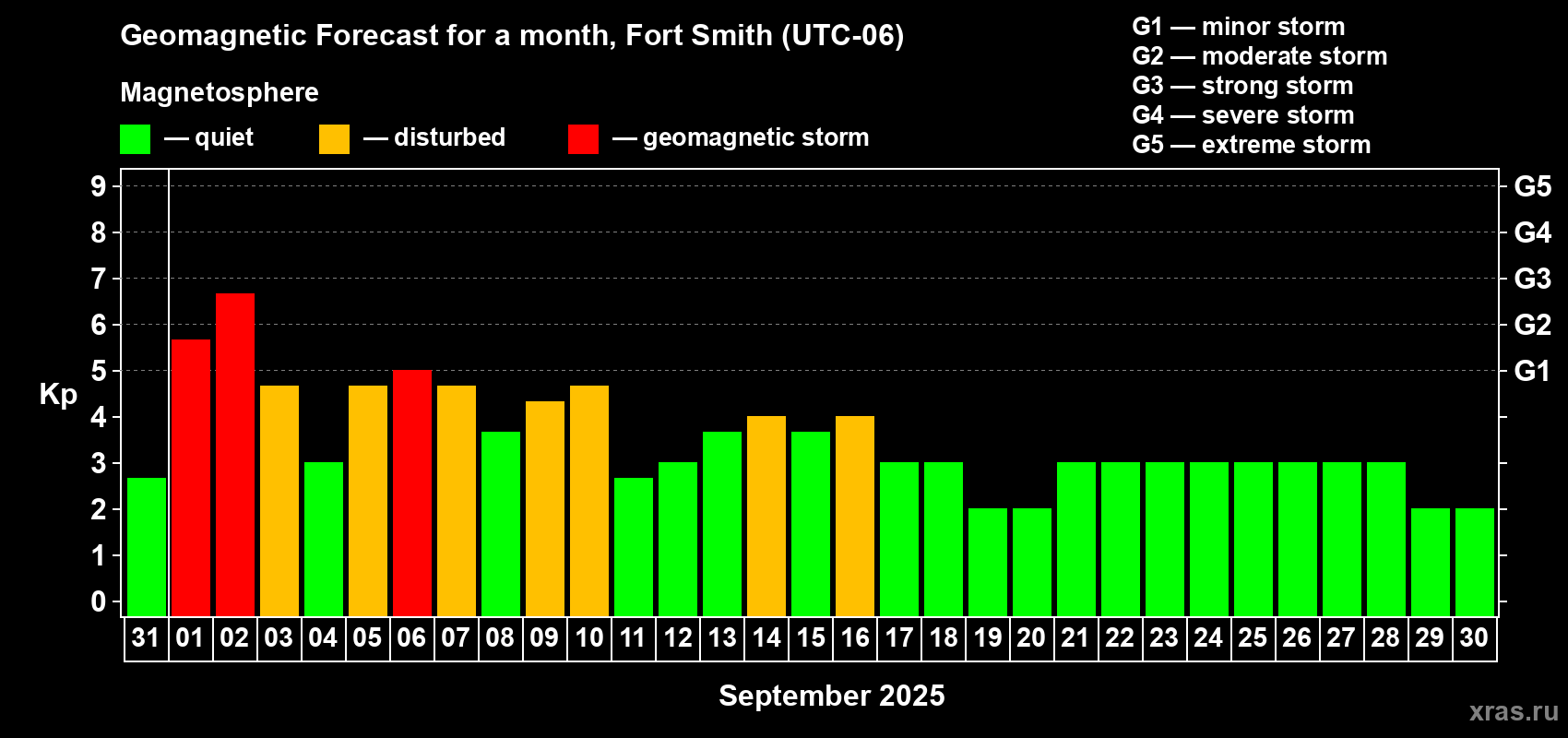Click the red geomagnetic storm legend swatch

tap(583, 139)
